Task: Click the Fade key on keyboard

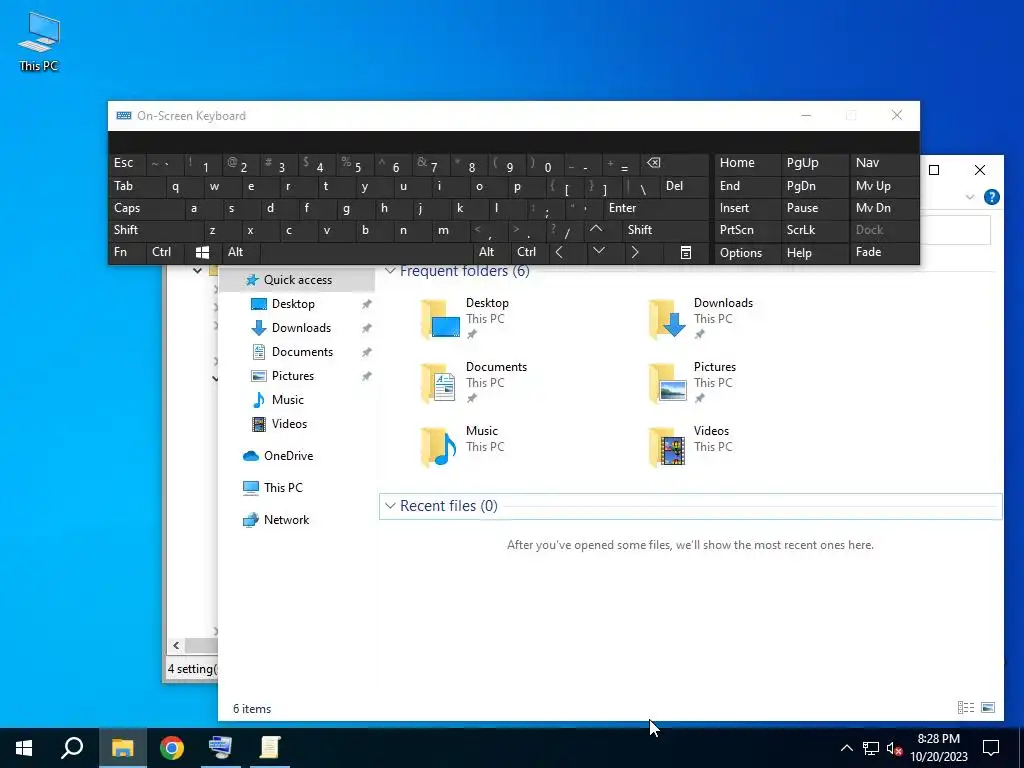Action: pyautogui.click(x=883, y=253)
